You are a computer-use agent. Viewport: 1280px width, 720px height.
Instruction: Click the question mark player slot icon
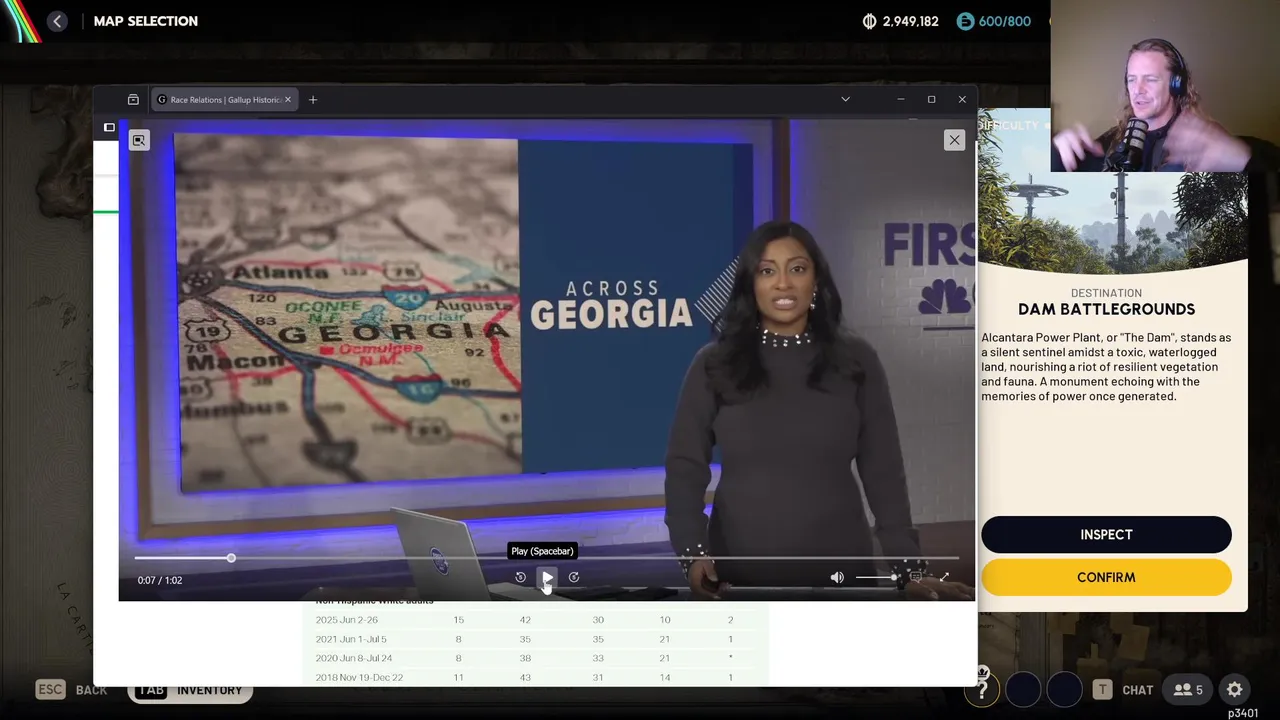(x=983, y=688)
